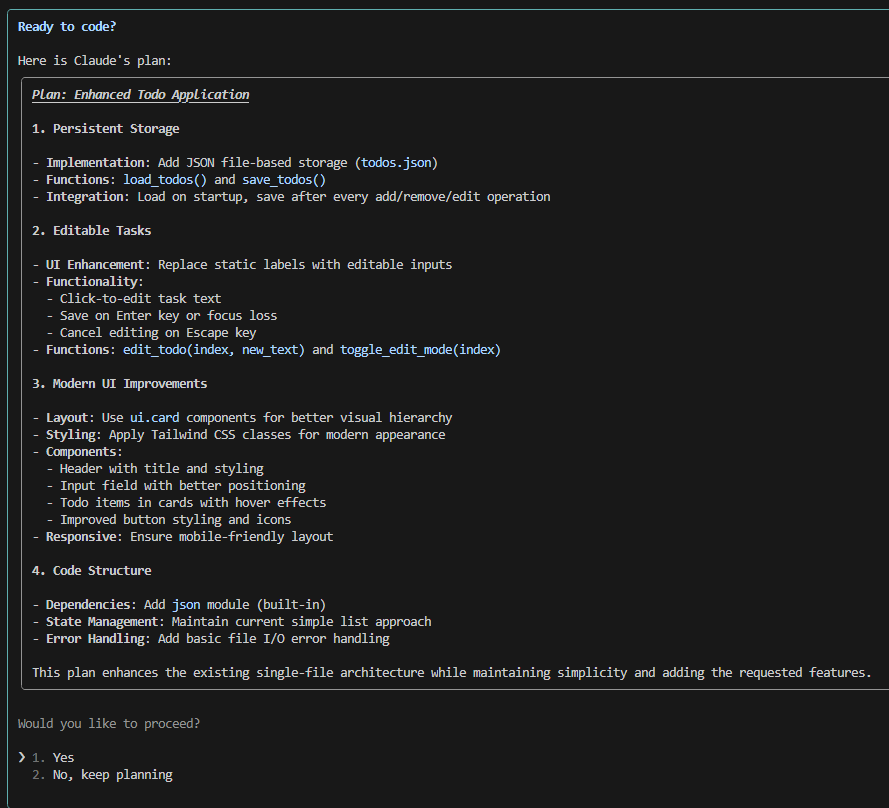Click the "4. Code Structure" heading
This screenshot has height=808, width=889.
pyautogui.click(x=91, y=571)
